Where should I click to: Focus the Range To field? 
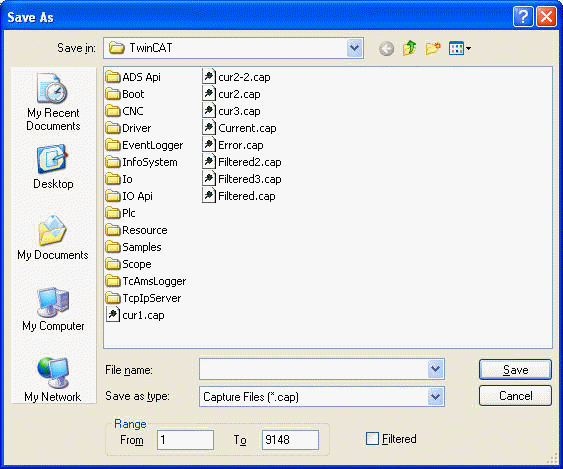(x=290, y=440)
